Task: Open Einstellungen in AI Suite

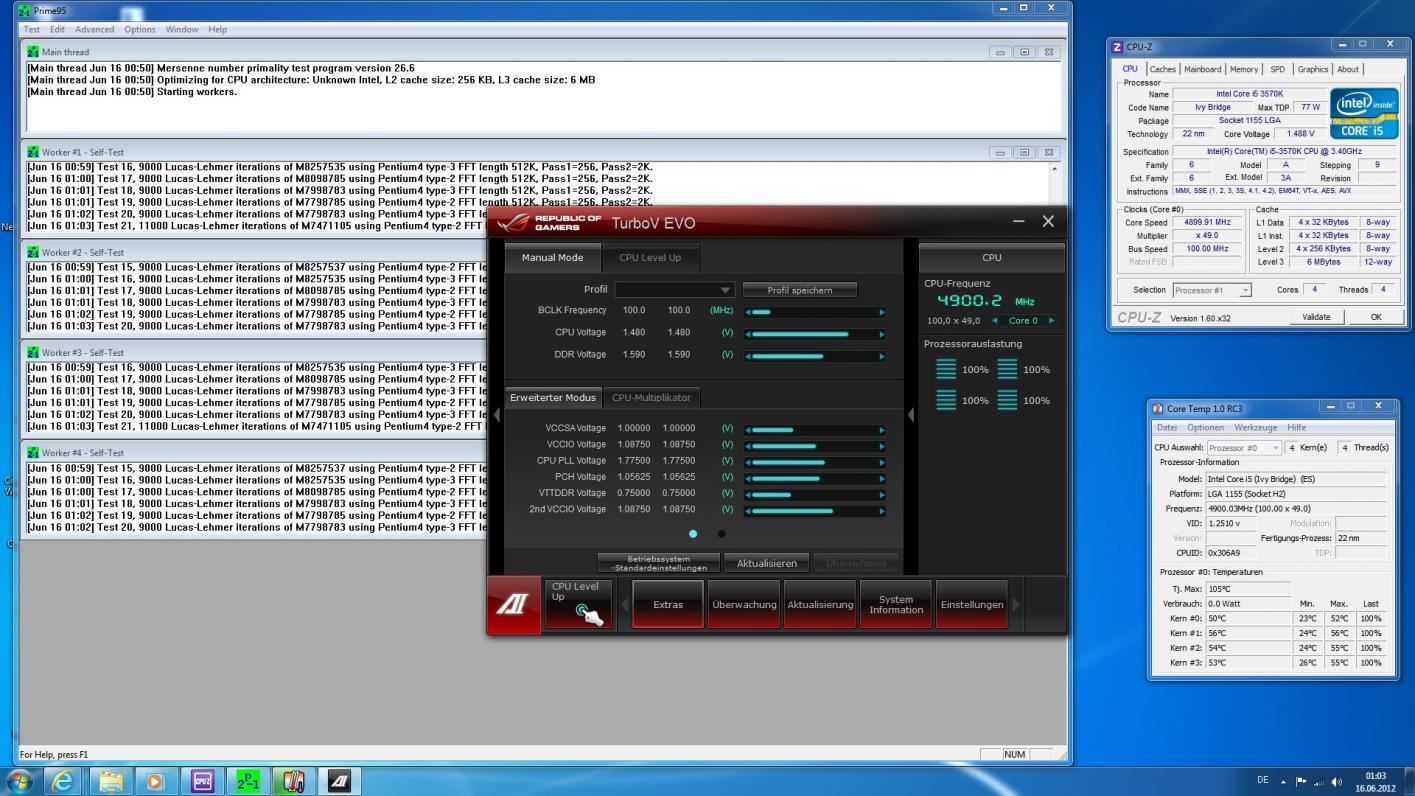Action: click(x=972, y=604)
